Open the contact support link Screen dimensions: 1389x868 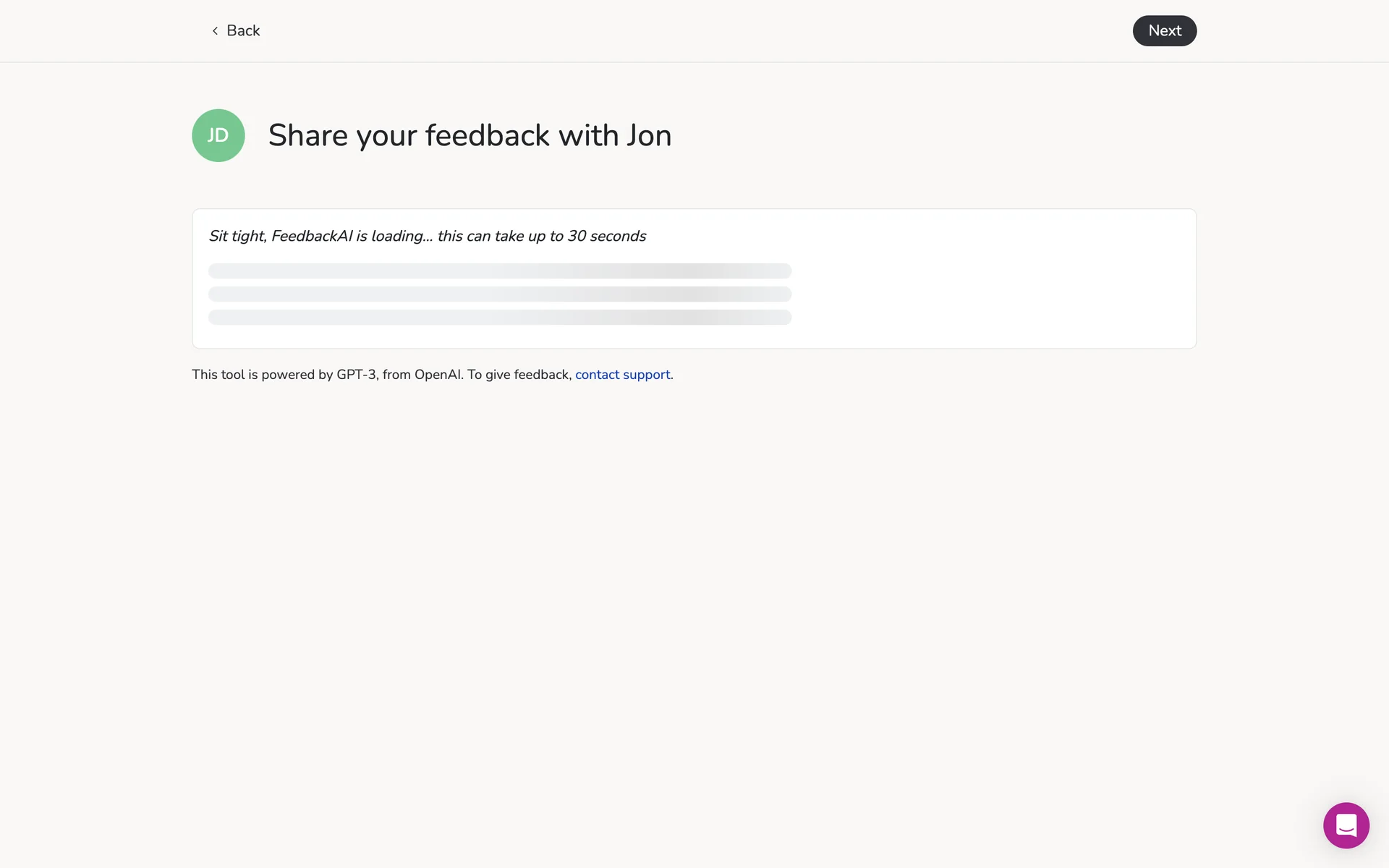coord(622,375)
